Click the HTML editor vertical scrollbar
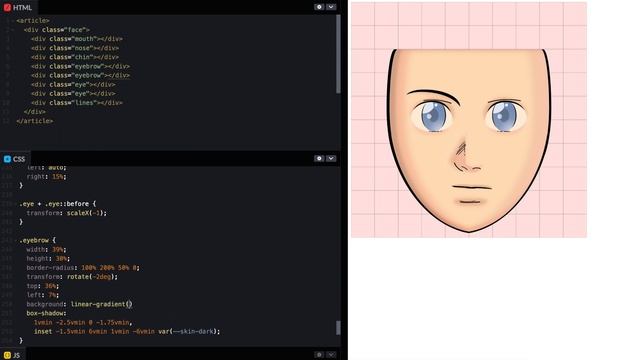 pyautogui.click(x=338, y=54)
